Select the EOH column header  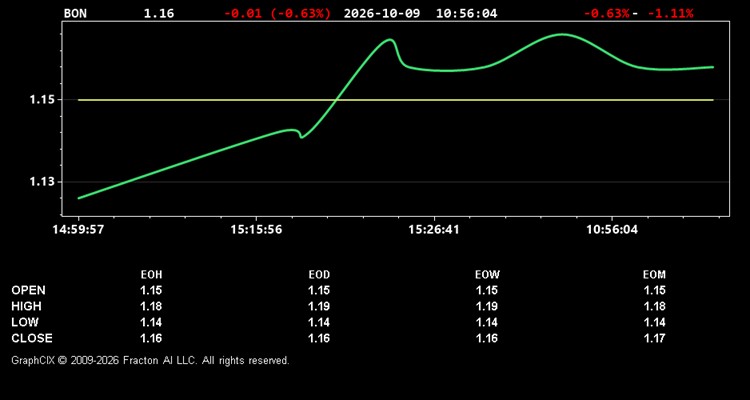click(x=151, y=275)
